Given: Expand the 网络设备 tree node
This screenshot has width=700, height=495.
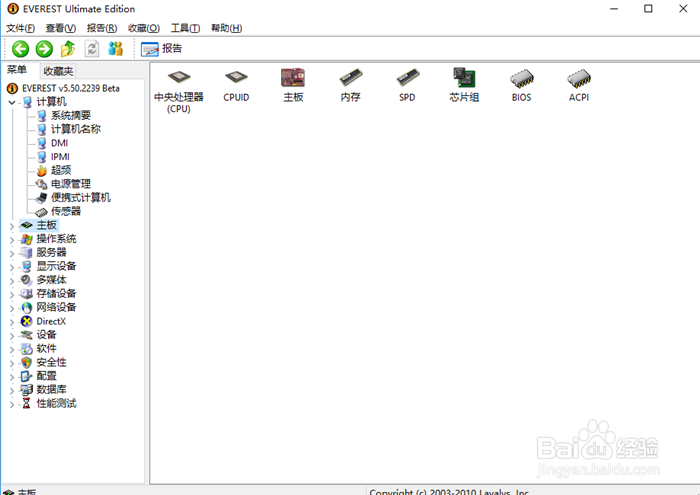Looking at the screenshot, I should tap(12, 308).
